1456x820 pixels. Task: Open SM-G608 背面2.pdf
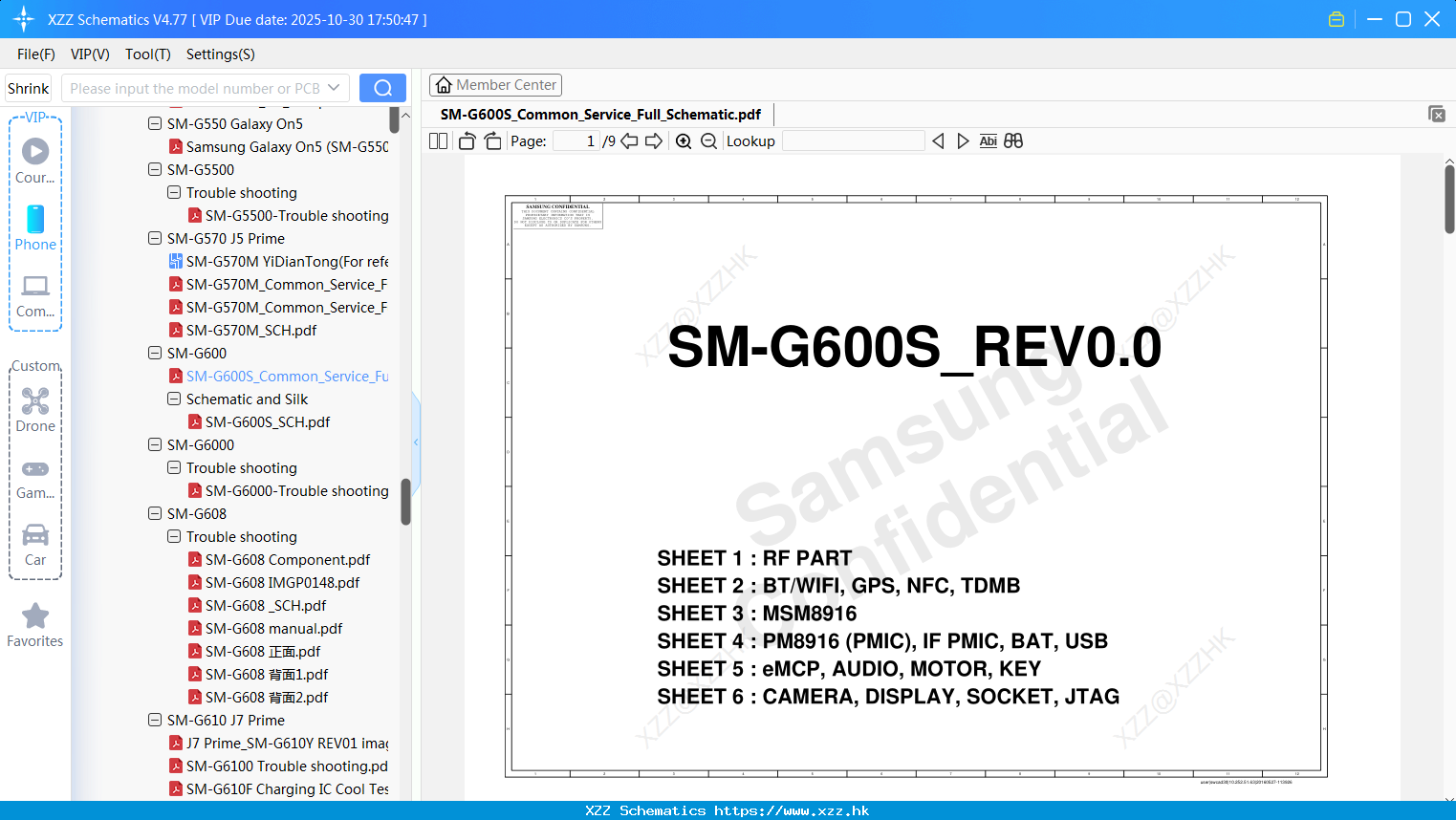pyautogui.click(x=267, y=697)
